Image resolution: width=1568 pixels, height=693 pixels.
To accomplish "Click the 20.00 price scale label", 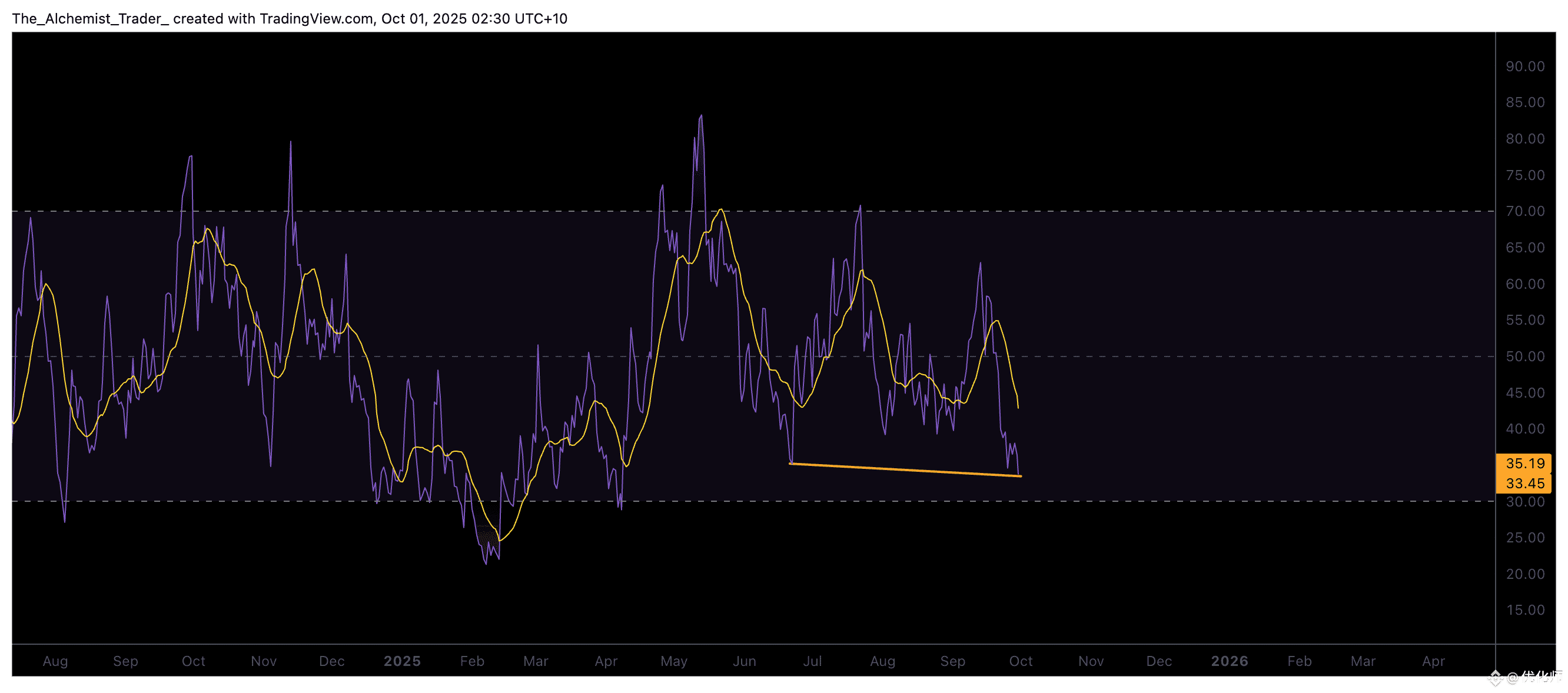I will click(1524, 574).
